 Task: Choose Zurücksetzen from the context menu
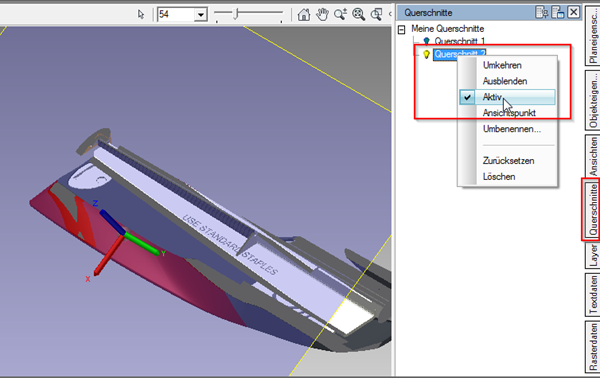pyautogui.click(x=508, y=161)
